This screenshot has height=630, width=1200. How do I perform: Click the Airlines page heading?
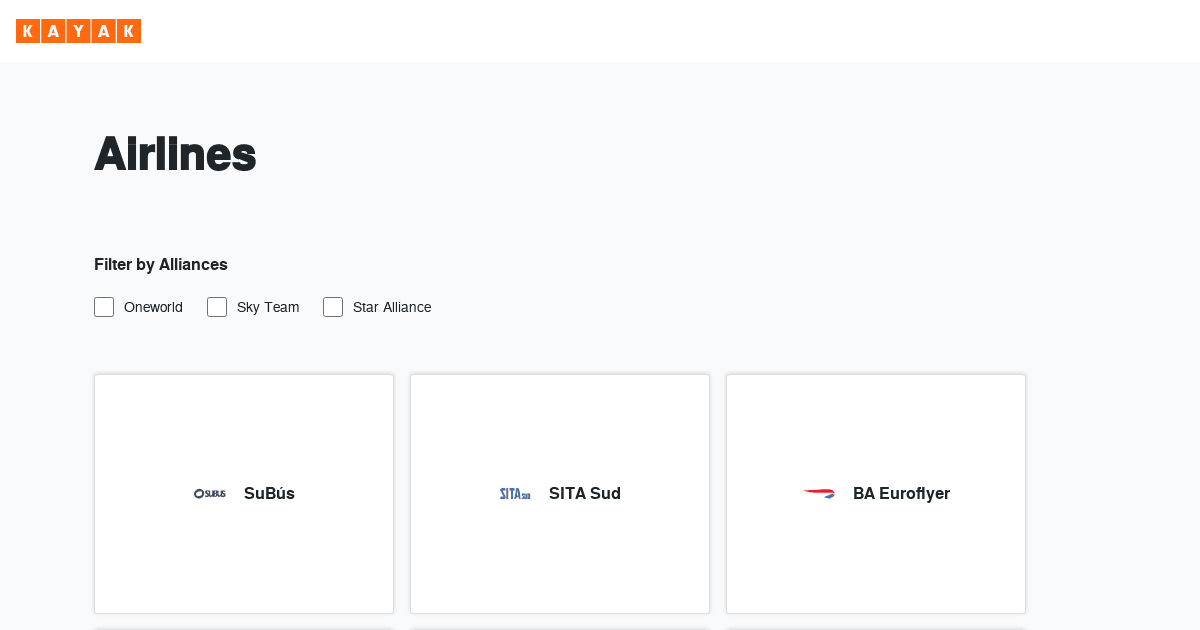[x=175, y=154]
